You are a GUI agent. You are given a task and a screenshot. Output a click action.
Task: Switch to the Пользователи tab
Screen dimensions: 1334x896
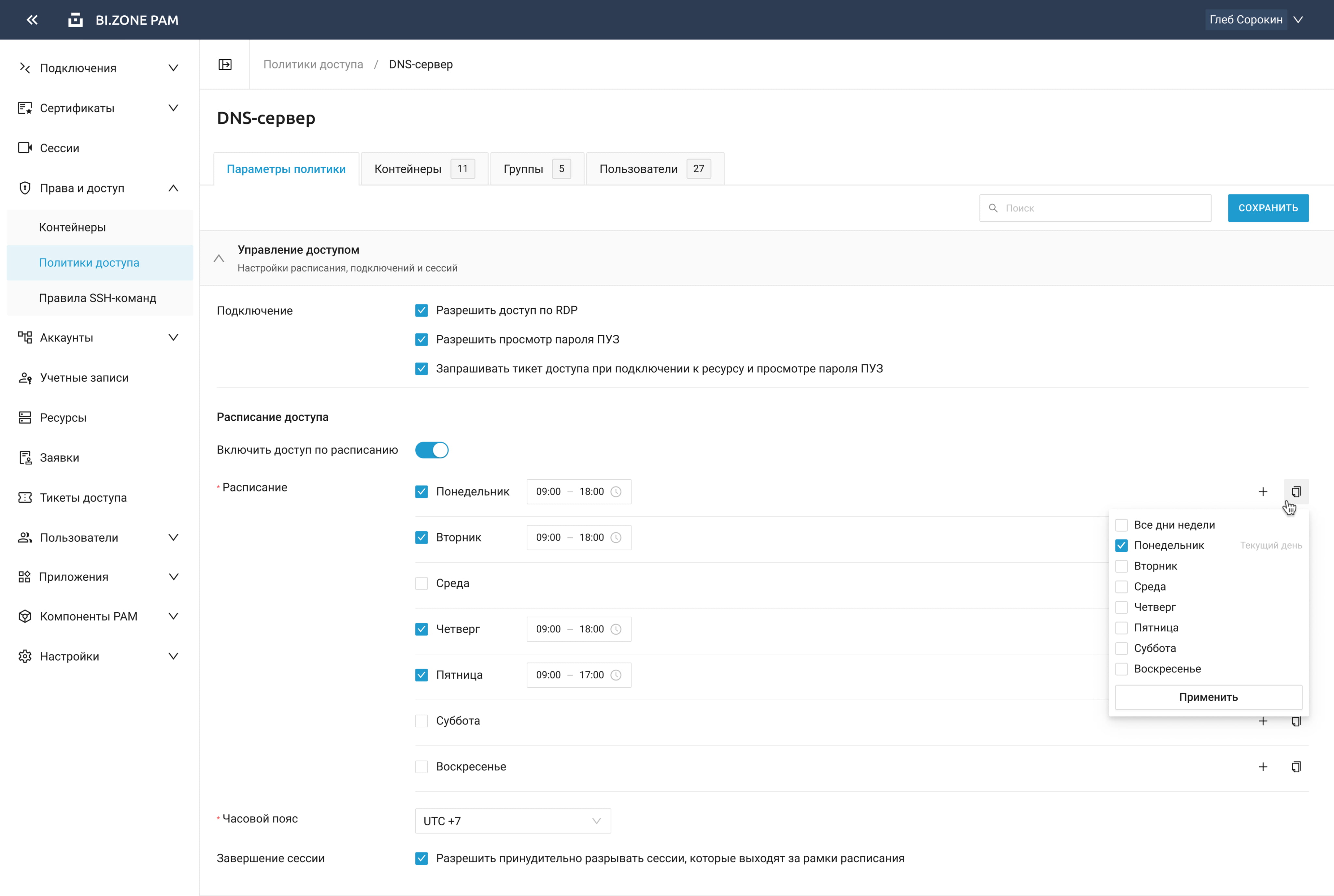click(x=654, y=169)
